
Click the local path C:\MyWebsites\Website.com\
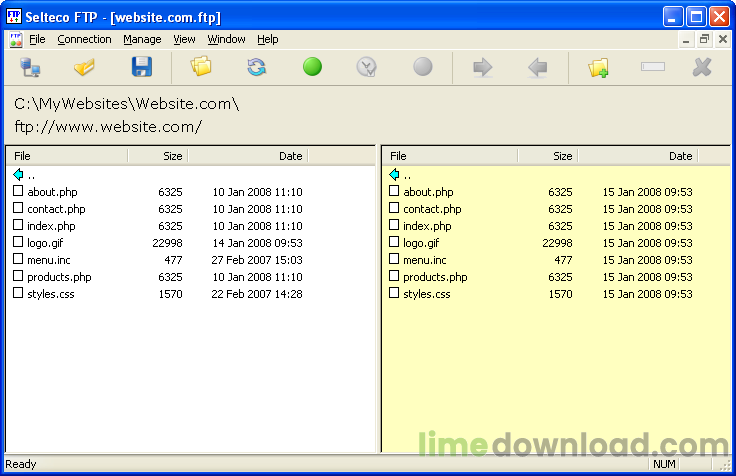[x=127, y=104]
